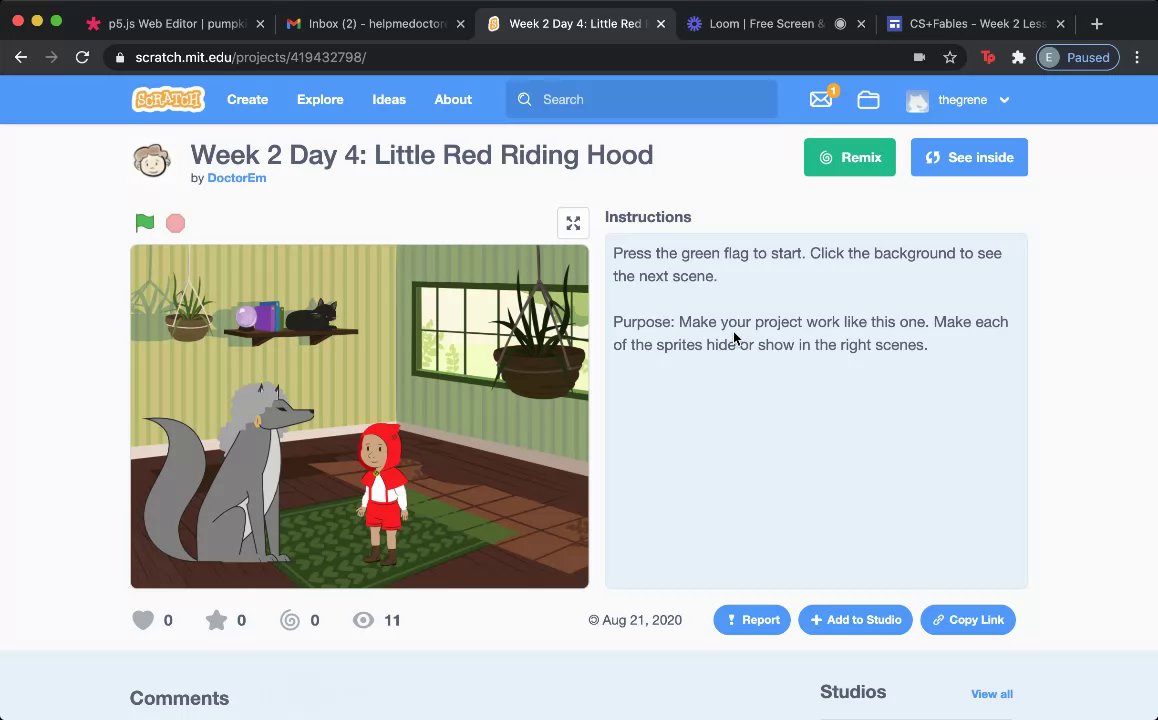The width and height of the screenshot is (1158, 720).
Task: Click the Scratch search field
Action: (641, 100)
